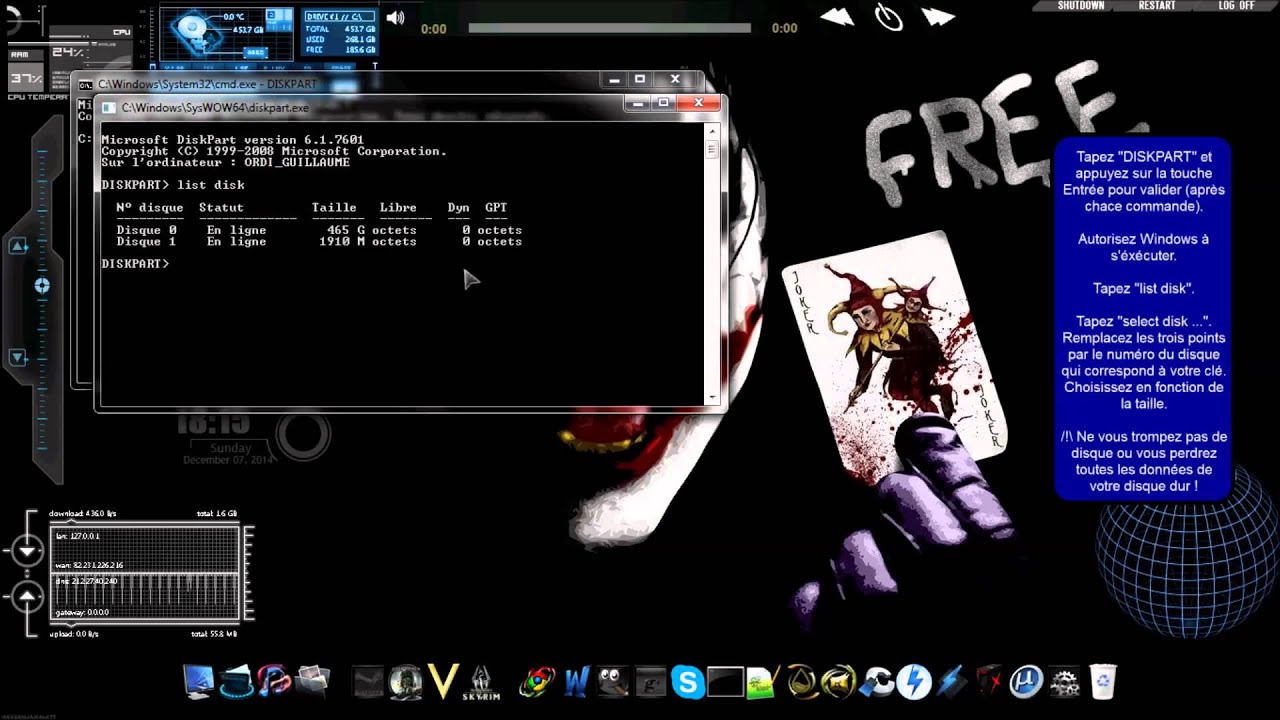This screenshot has width=1280, height=720.
Task: Open the slanted blue lightning dock icon
Action: tap(952, 682)
